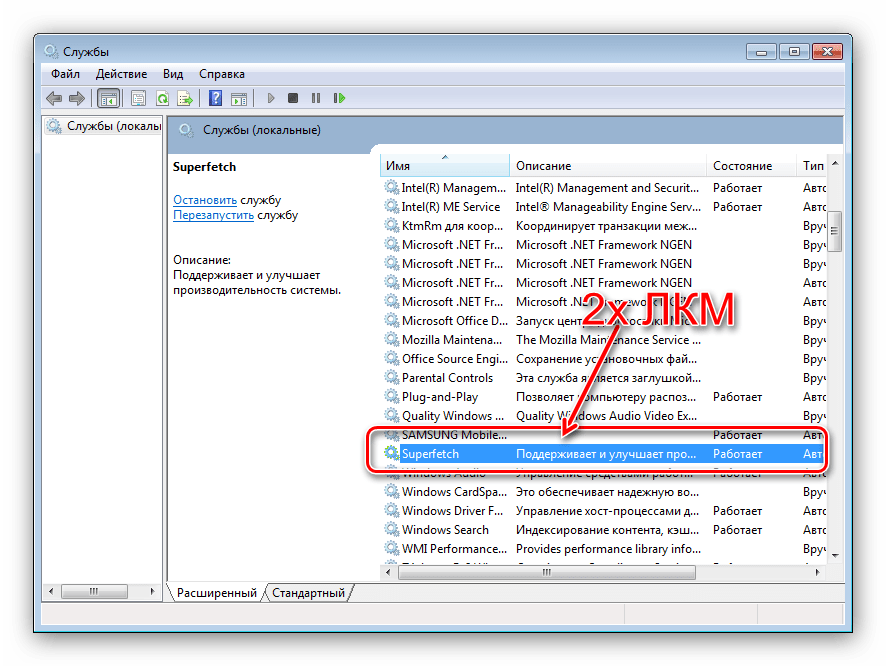Click the Export list toolbar icon

[185, 98]
